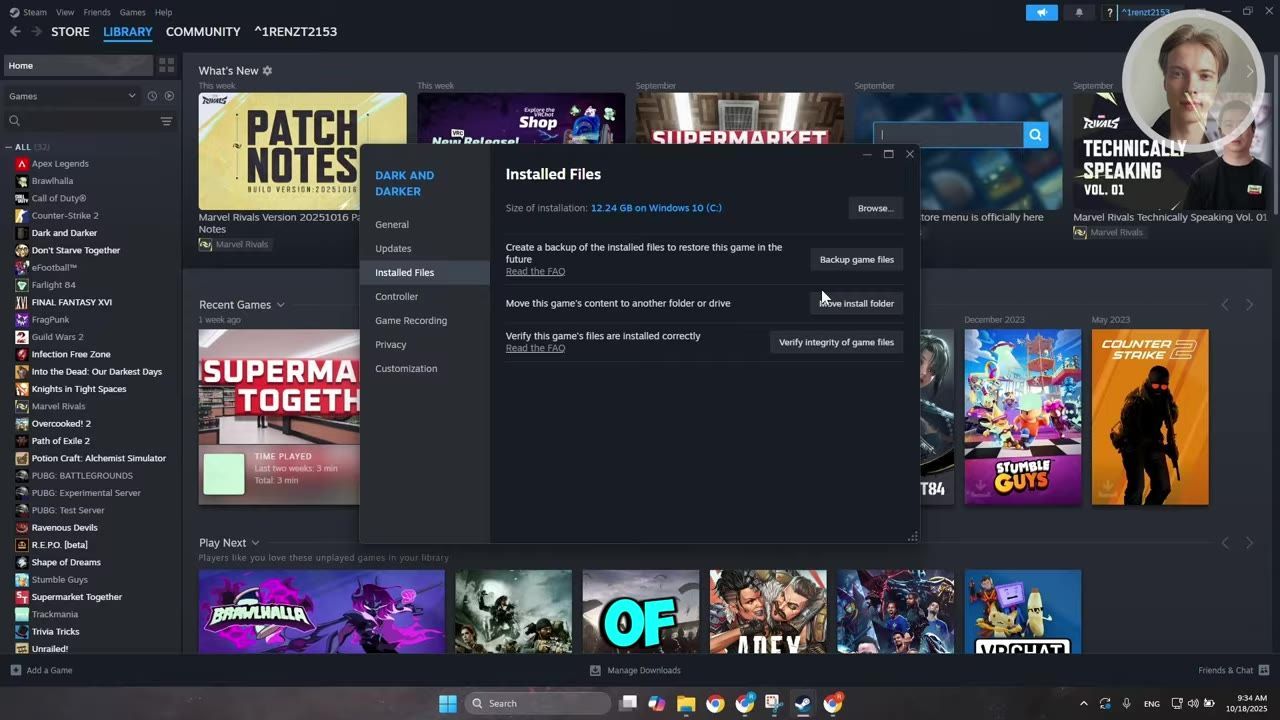Click Backup game files button
This screenshot has height=720, width=1280.
click(x=857, y=260)
